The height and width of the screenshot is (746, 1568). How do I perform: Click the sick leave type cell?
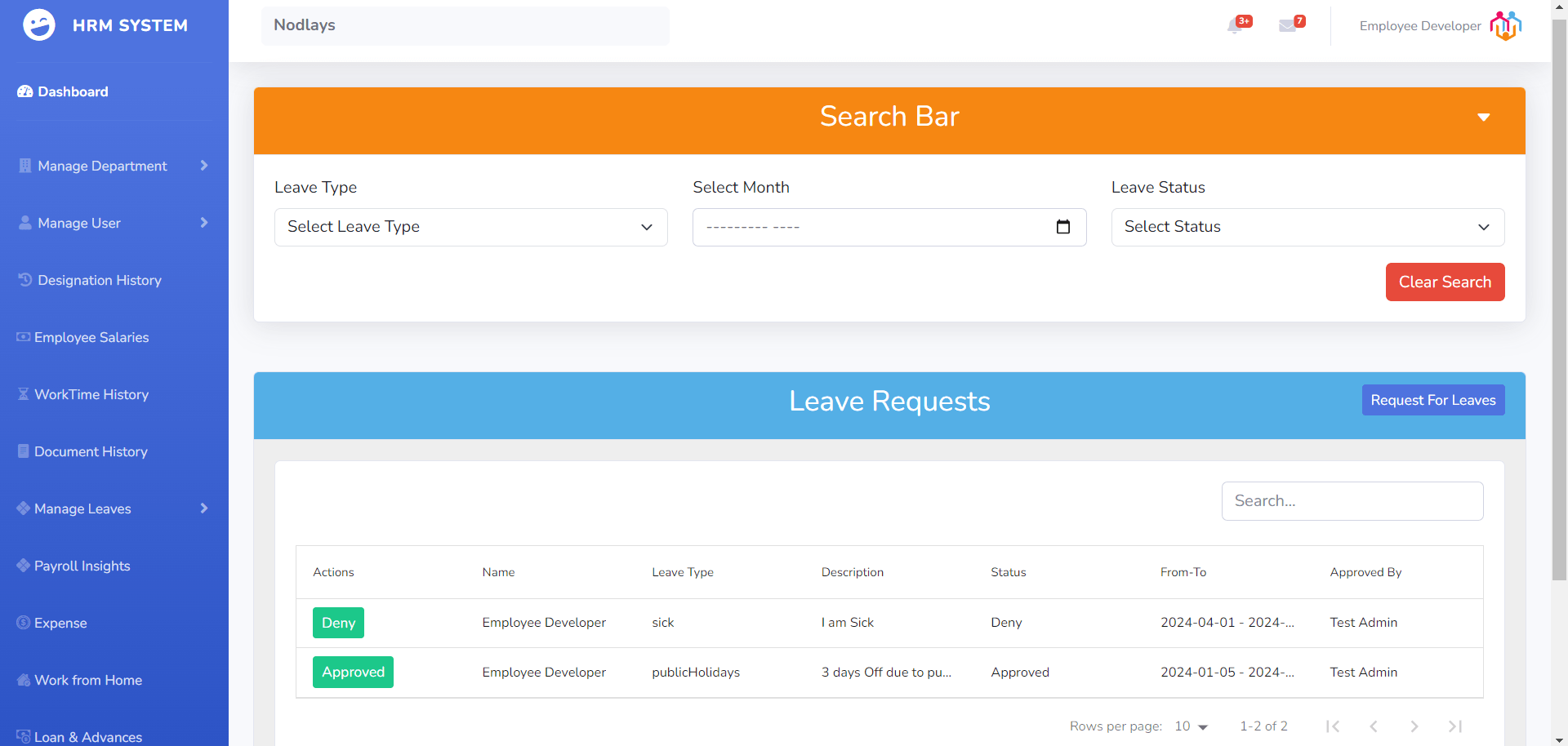click(663, 623)
